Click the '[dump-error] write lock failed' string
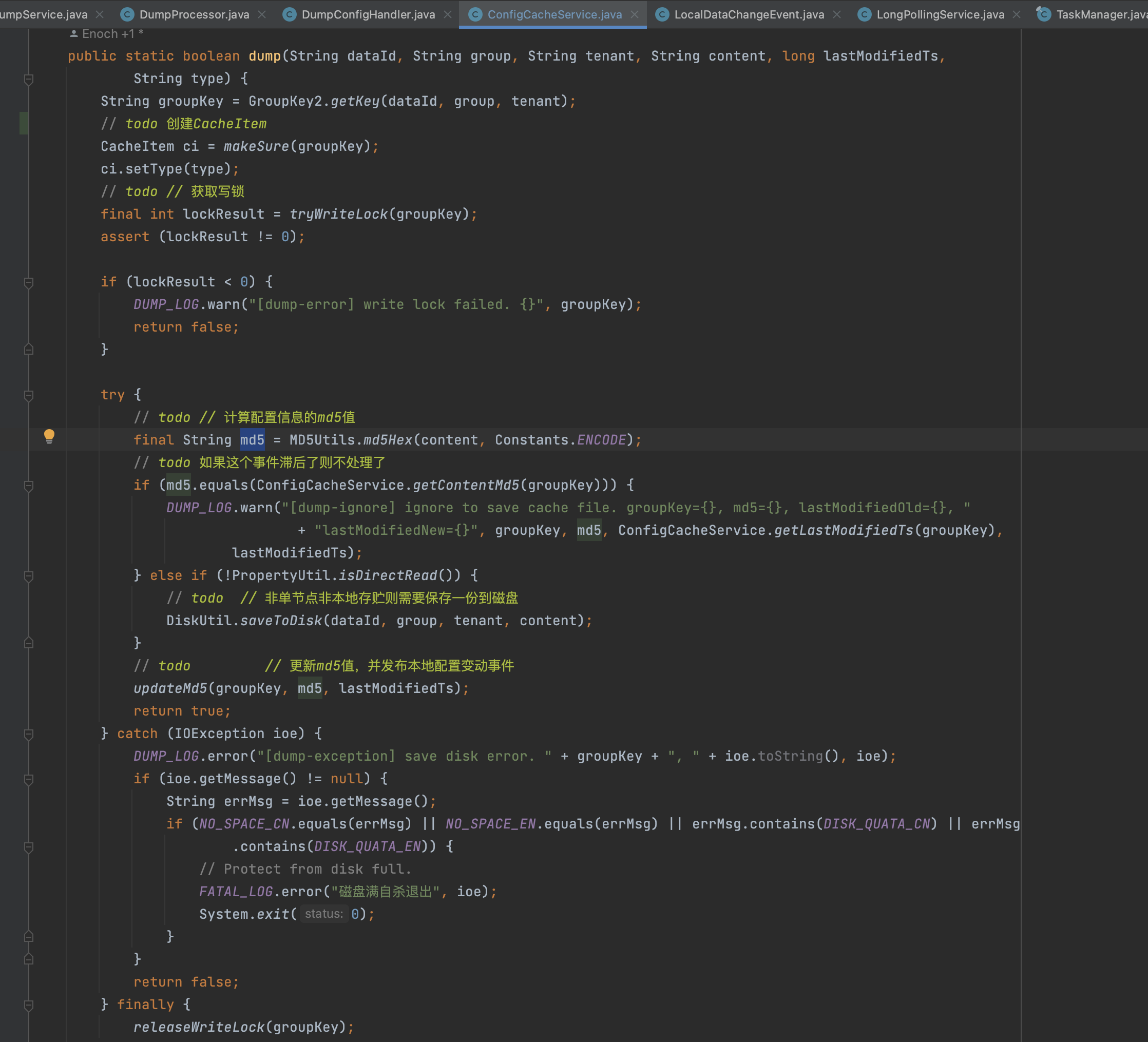Screen dimensions: 1148x1042 pyautogui.click(x=396, y=304)
